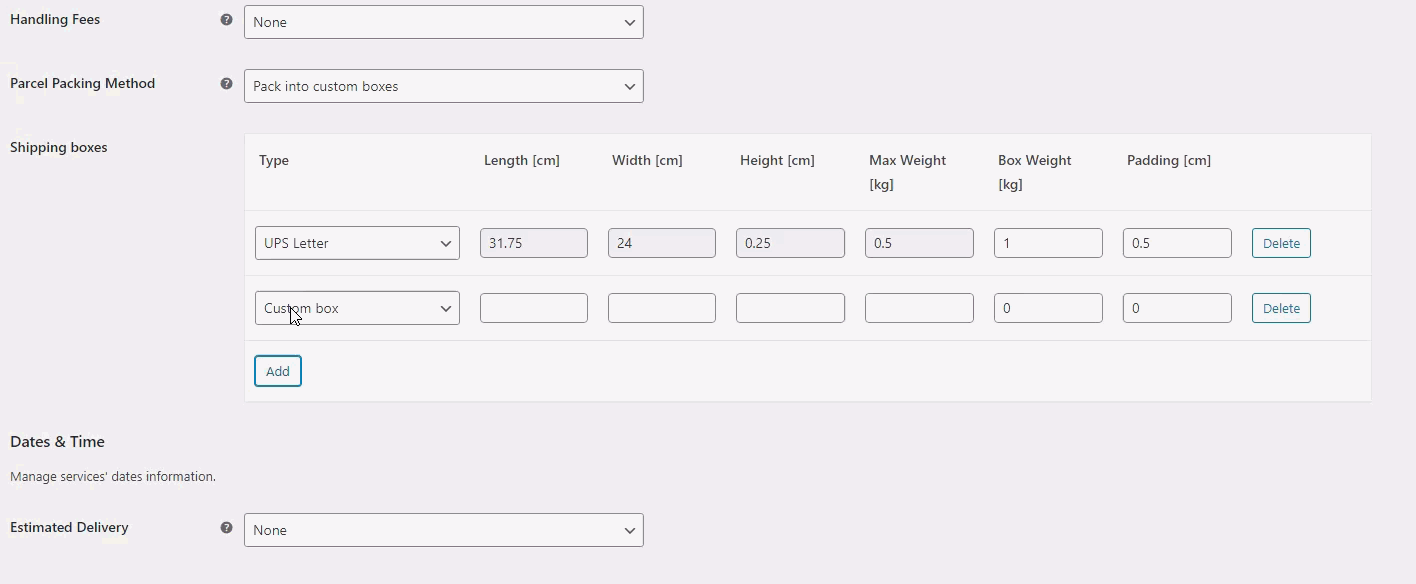This screenshot has width=1416, height=584.
Task: Click the Custom box Height field
Action: point(790,308)
